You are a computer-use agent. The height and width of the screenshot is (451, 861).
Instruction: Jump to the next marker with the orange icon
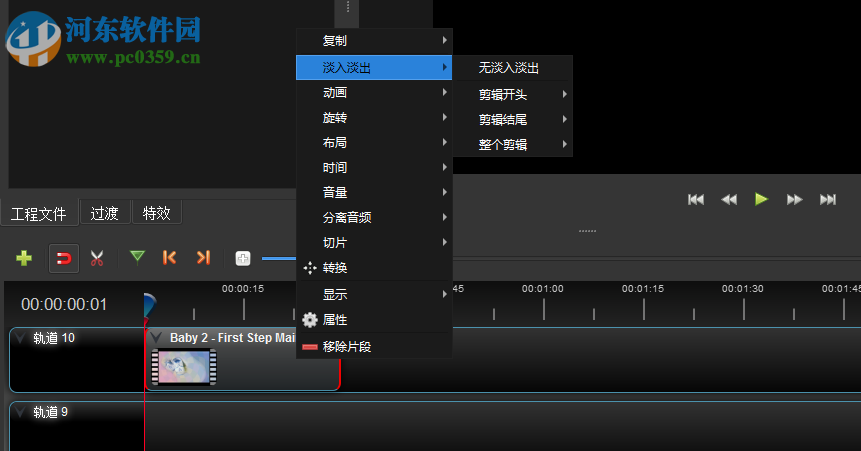coord(204,257)
